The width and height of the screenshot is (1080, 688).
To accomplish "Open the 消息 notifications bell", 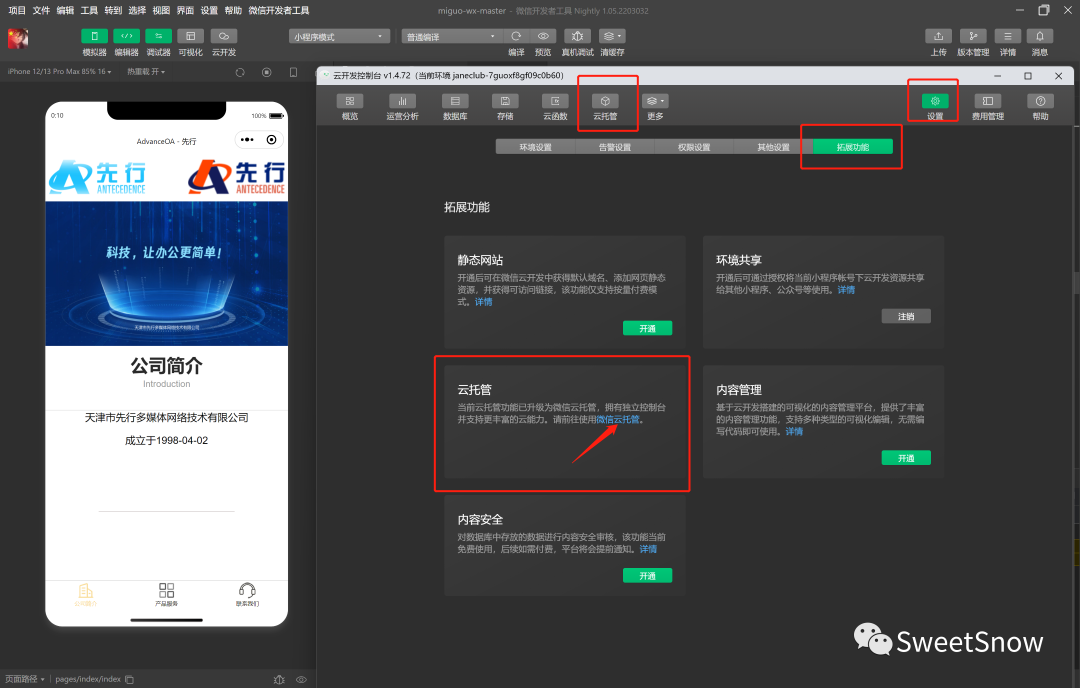I will 1040,37.
